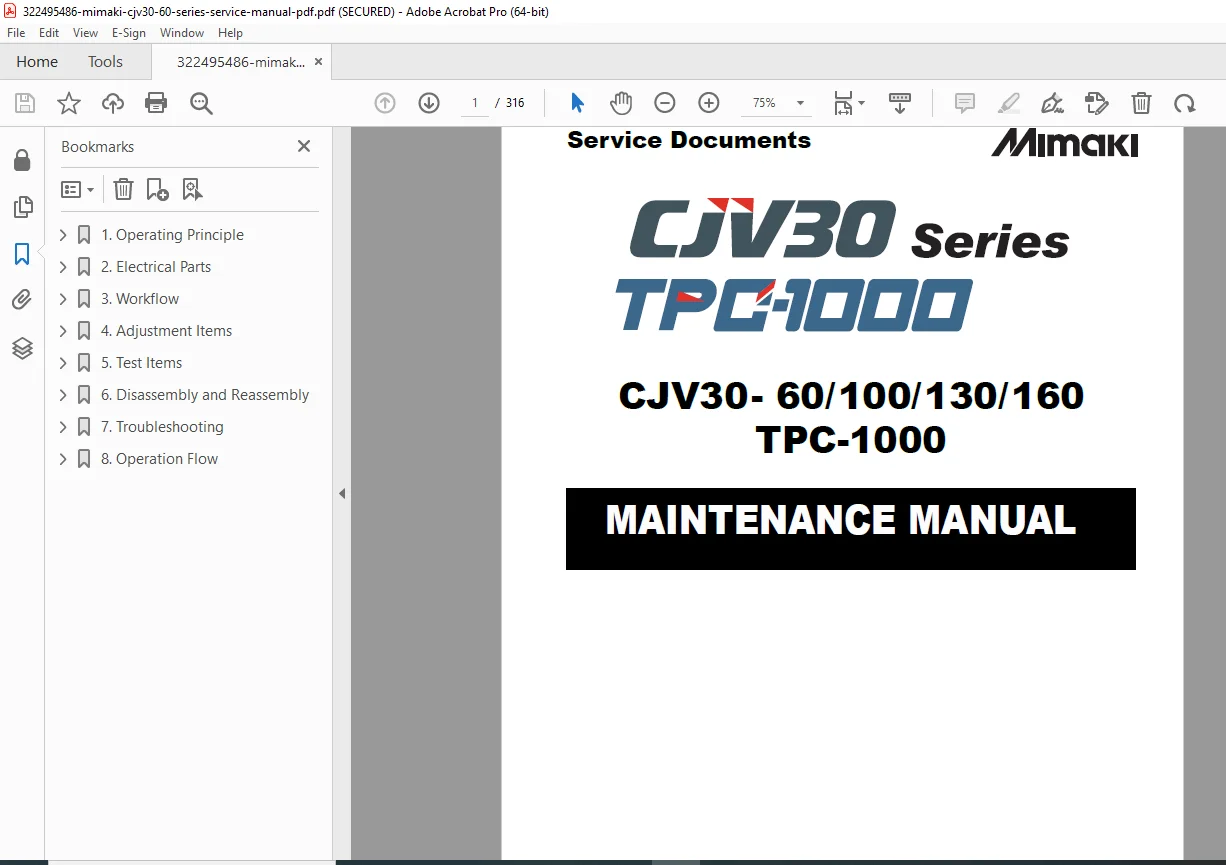This screenshot has height=865, width=1226.
Task: Expand the 8. Operation Flow bookmark
Action: (63, 459)
